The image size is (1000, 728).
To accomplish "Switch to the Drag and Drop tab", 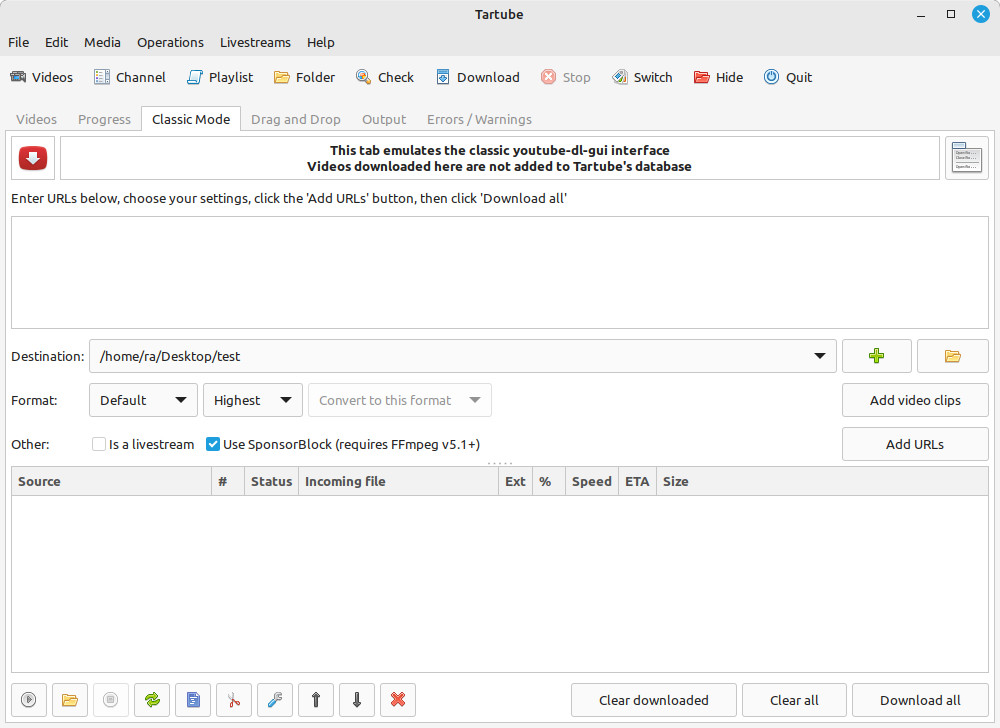I will [x=296, y=119].
